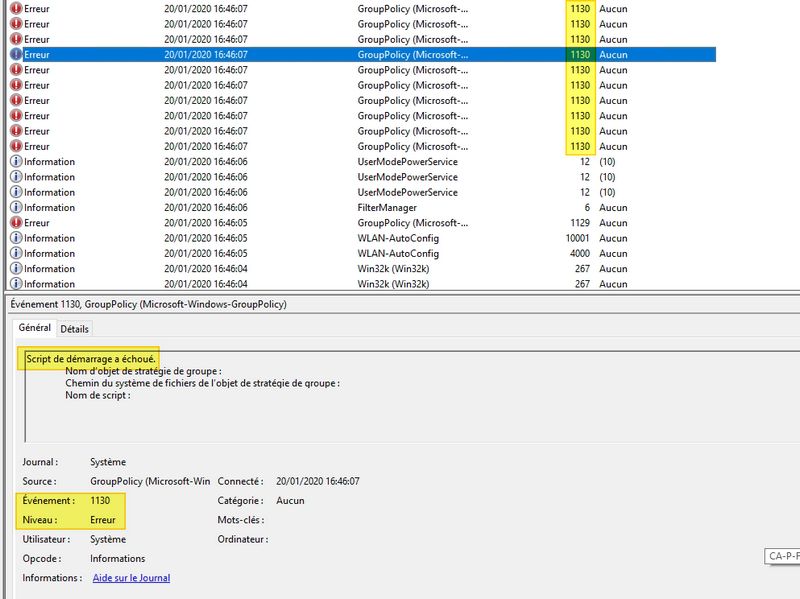Click the Utilisateur value 'Système'

coord(108,539)
